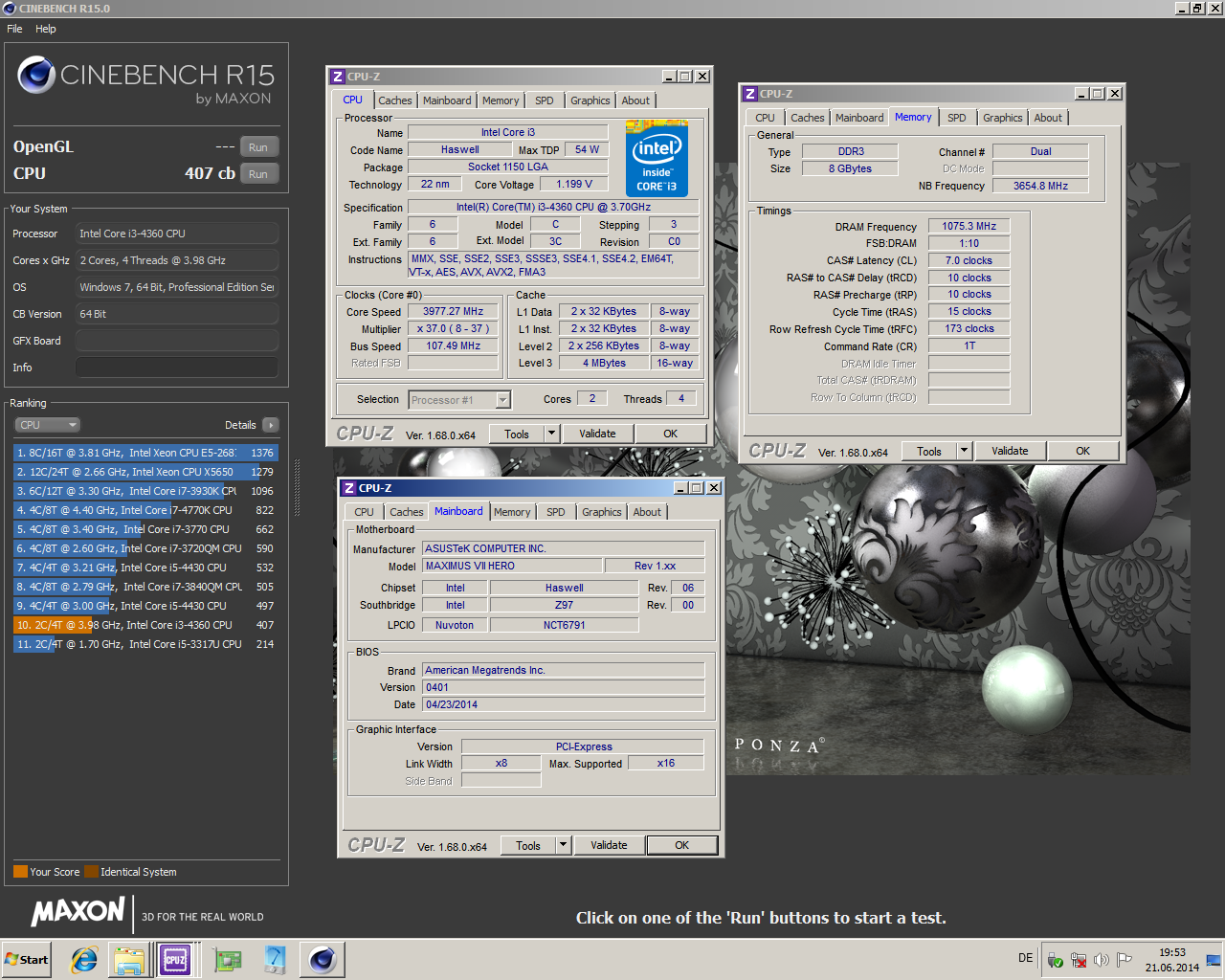This screenshot has width=1225, height=980.
Task: Switch to Caches tab in CPU-Z Memory window
Action: (807, 118)
